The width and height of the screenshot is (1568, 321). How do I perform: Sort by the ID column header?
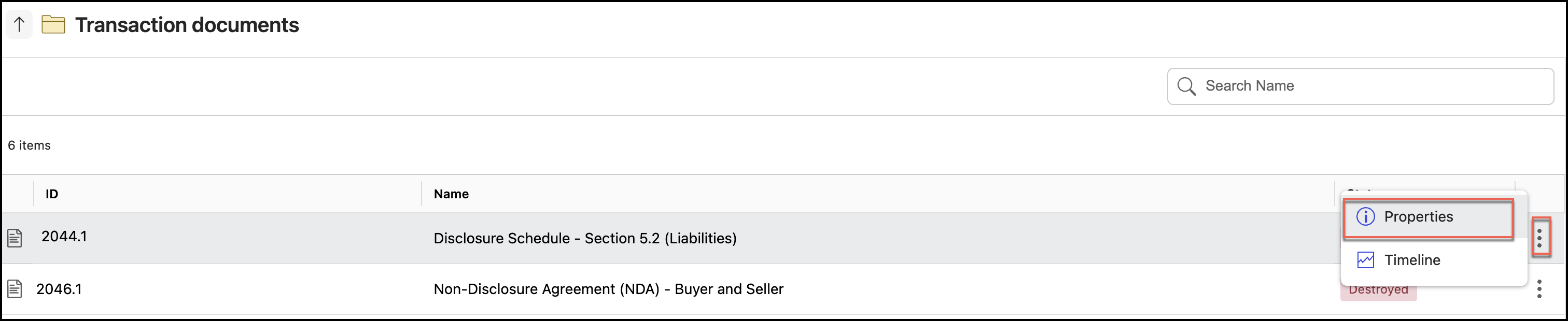coord(52,194)
